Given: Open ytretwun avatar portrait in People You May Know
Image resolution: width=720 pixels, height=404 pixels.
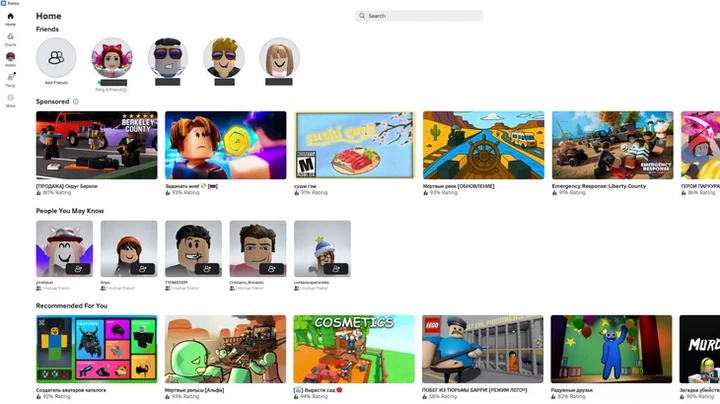Looking at the screenshot, I should coord(64,248).
